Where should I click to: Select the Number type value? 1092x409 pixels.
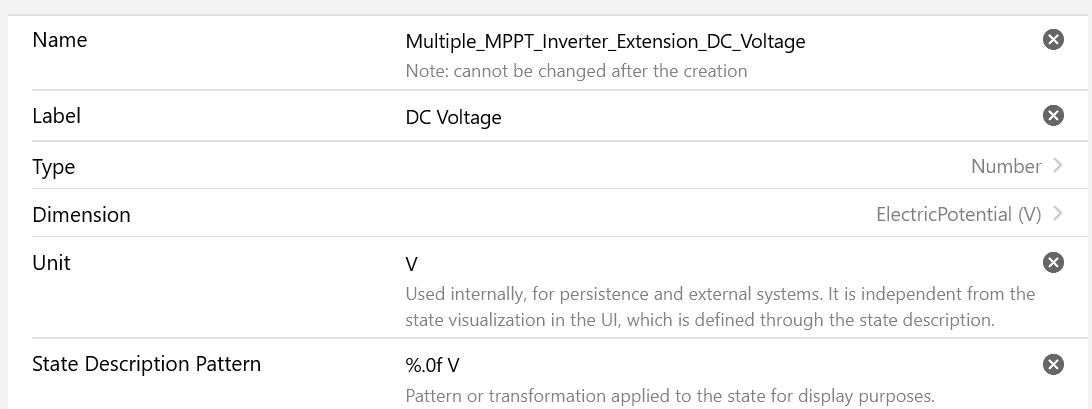[1005, 166]
